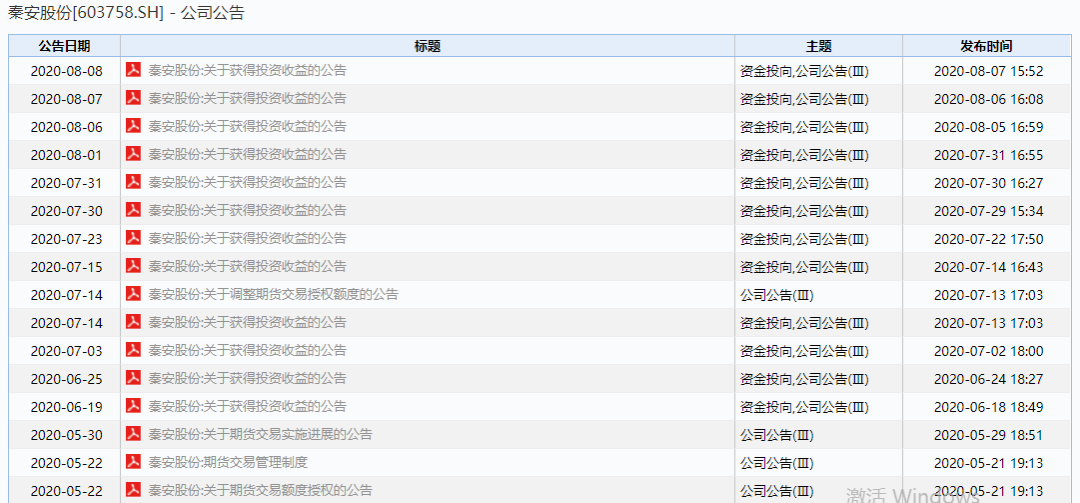The width and height of the screenshot is (1080, 503).
Task: Open 秦安股份:期货交易管理制度 title link
Action: pos(228,463)
